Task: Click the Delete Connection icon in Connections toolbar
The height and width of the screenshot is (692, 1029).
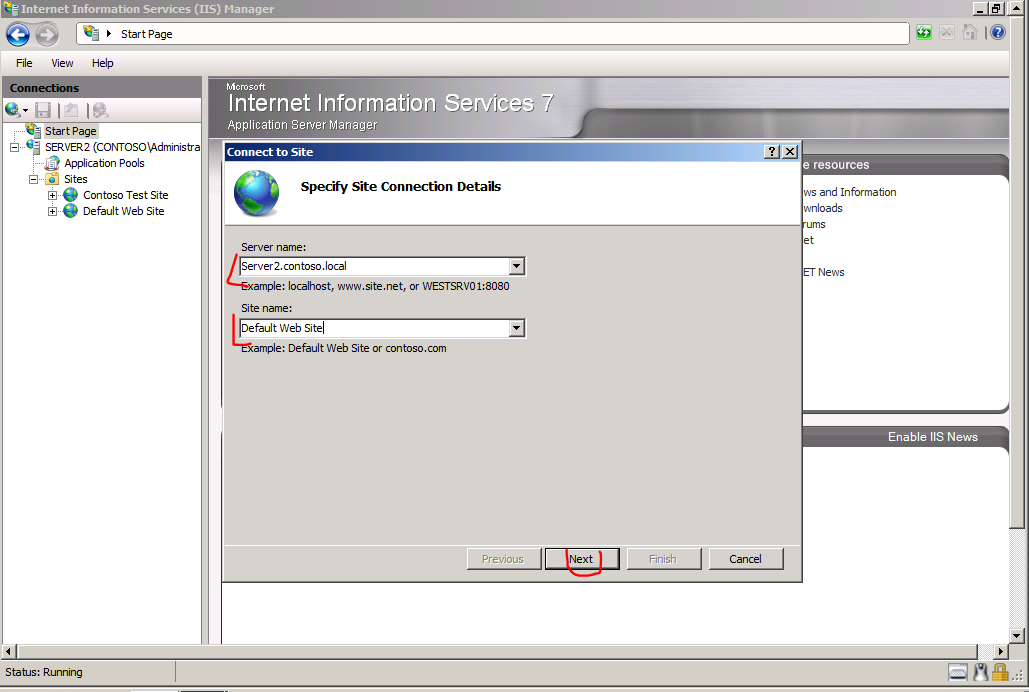Action: coord(100,110)
